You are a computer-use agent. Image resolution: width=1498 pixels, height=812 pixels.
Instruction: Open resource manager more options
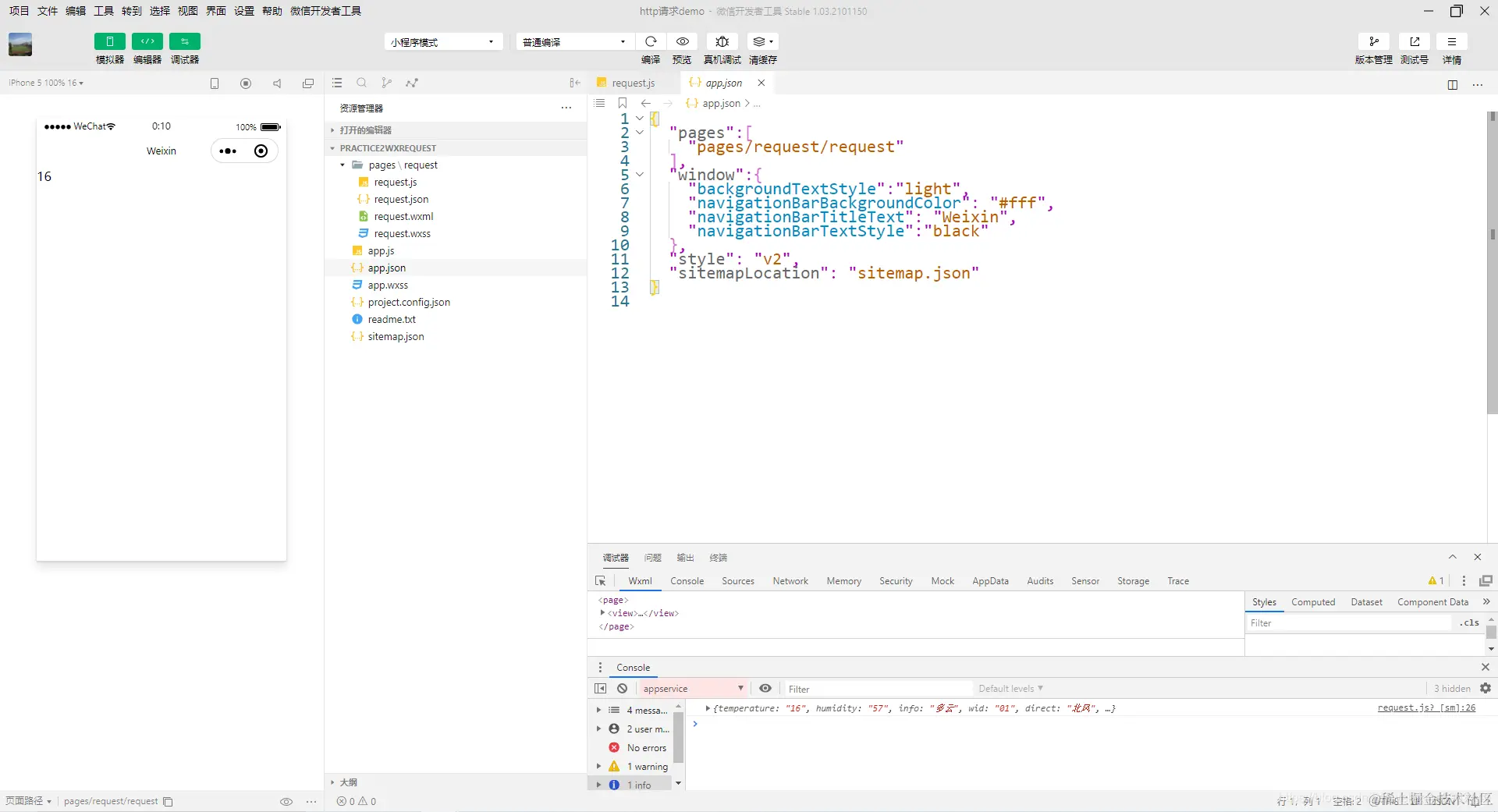pos(566,108)
